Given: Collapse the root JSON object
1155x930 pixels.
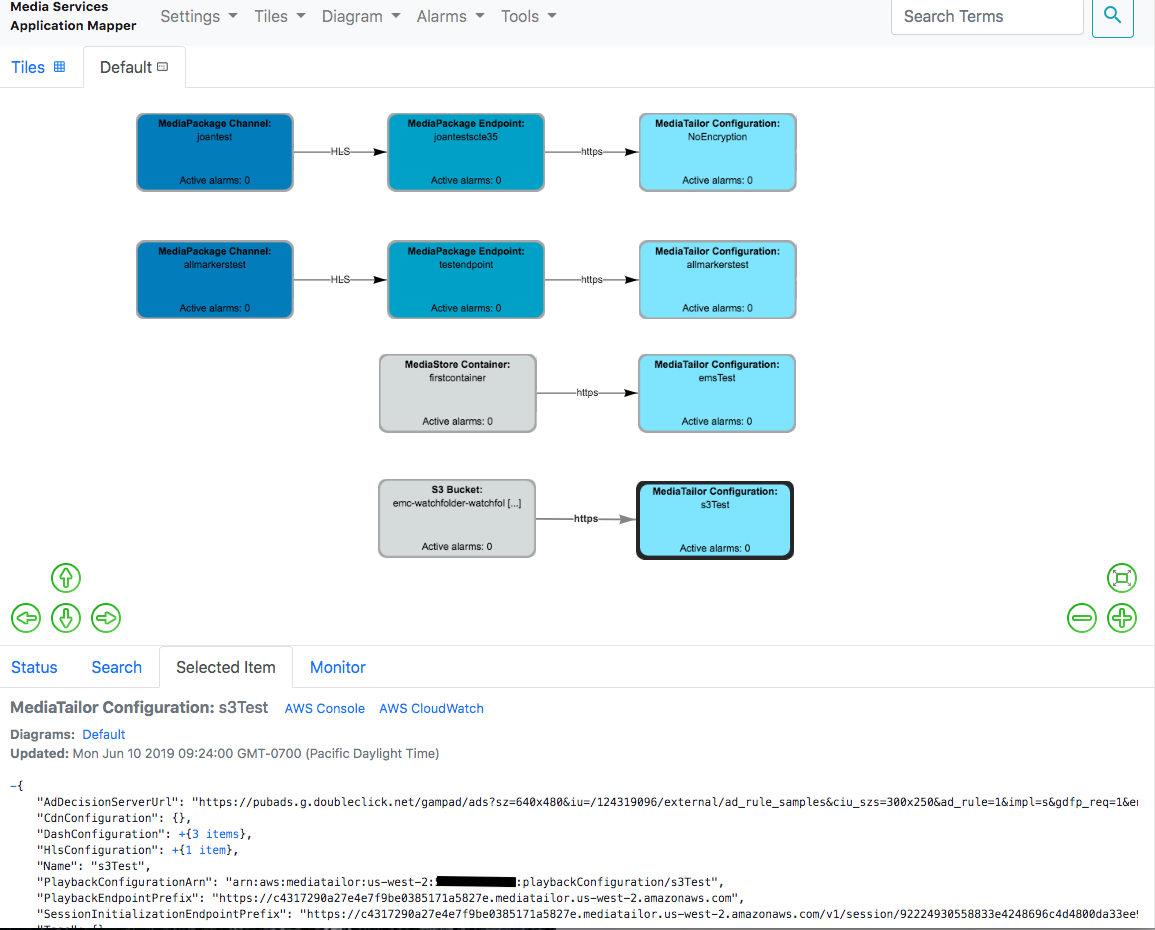Looking at the screenshot, I should click(x=13, y=786).
